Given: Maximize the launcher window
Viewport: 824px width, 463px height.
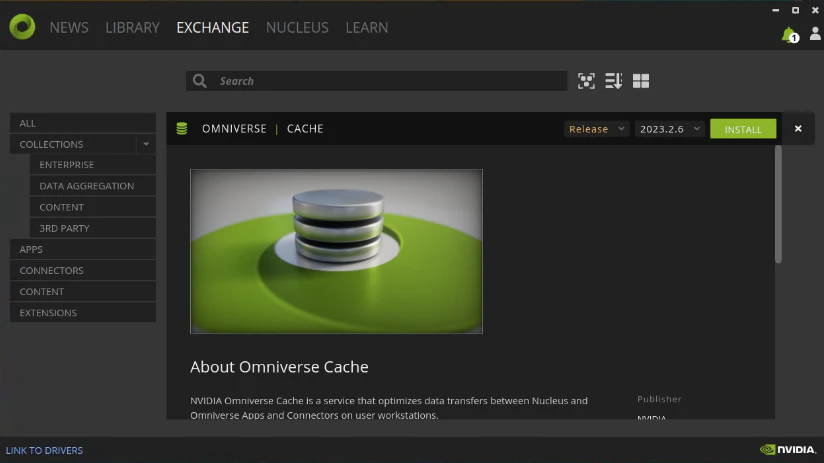Looking at the screenshot, I should [795, 10].
